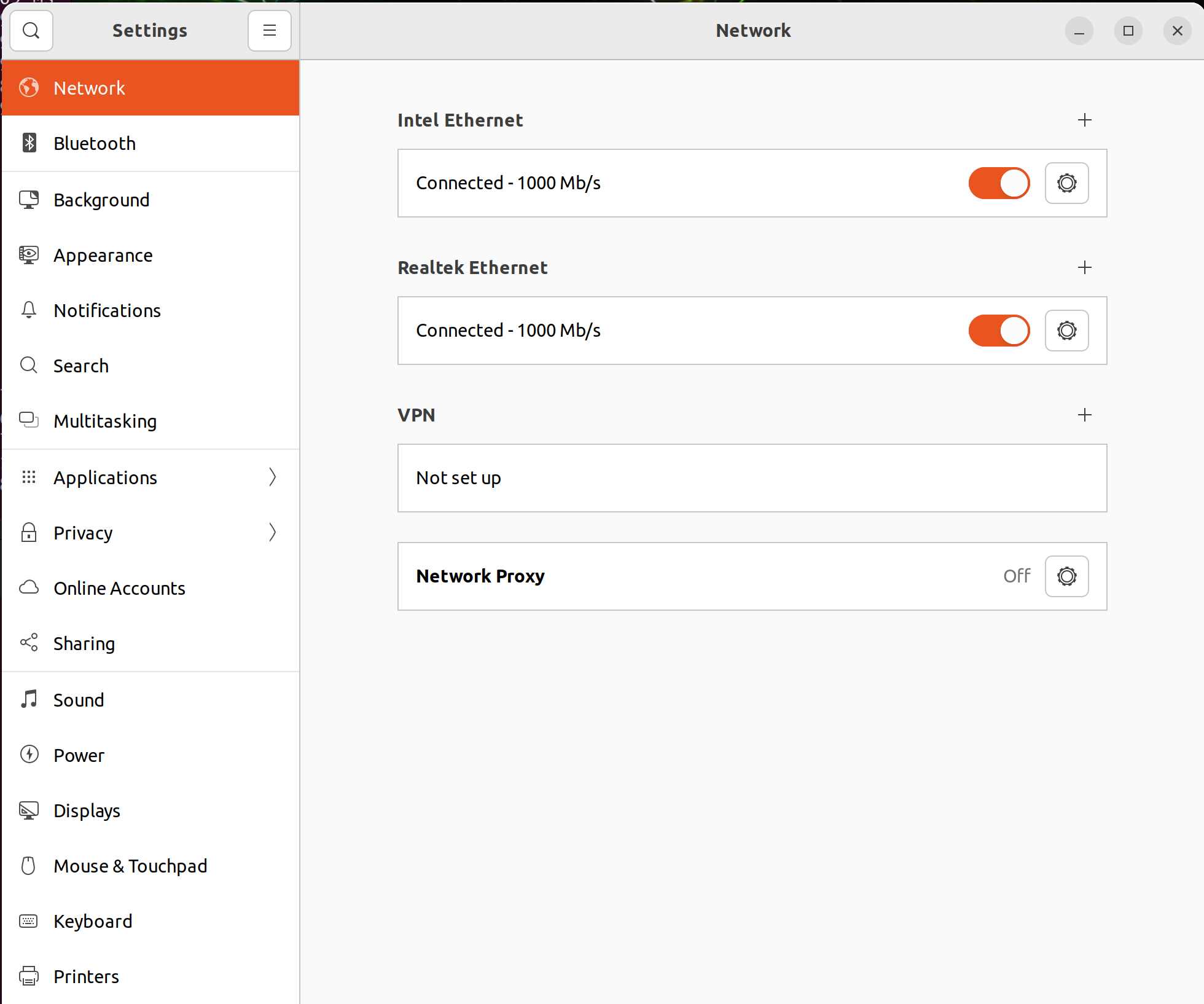Select Bluetooth in the sidebar
1204x1004 pixels.
pos(95,143)
